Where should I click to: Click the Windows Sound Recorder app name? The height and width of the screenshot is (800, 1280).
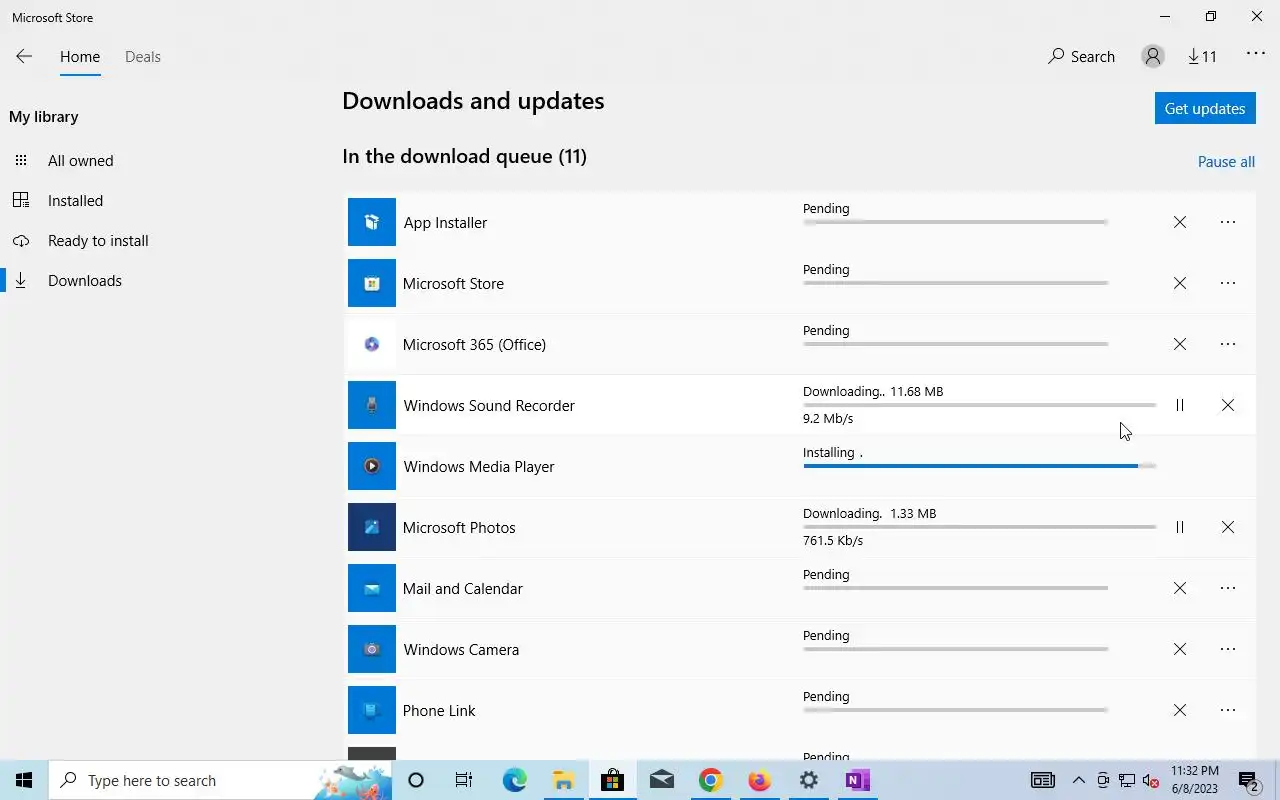tap(489, 406)
